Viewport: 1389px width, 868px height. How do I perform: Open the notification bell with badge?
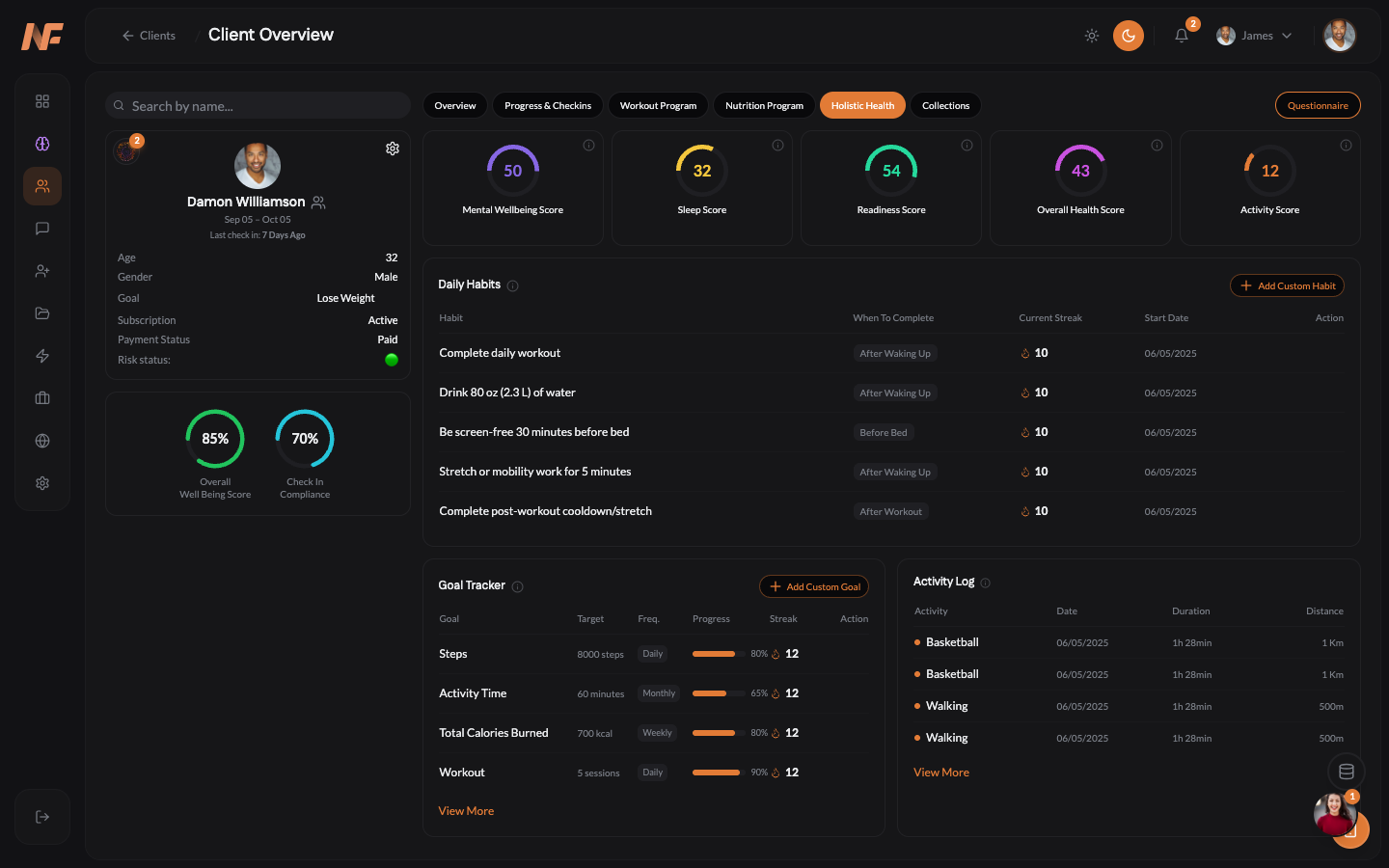pos(1181,35)
